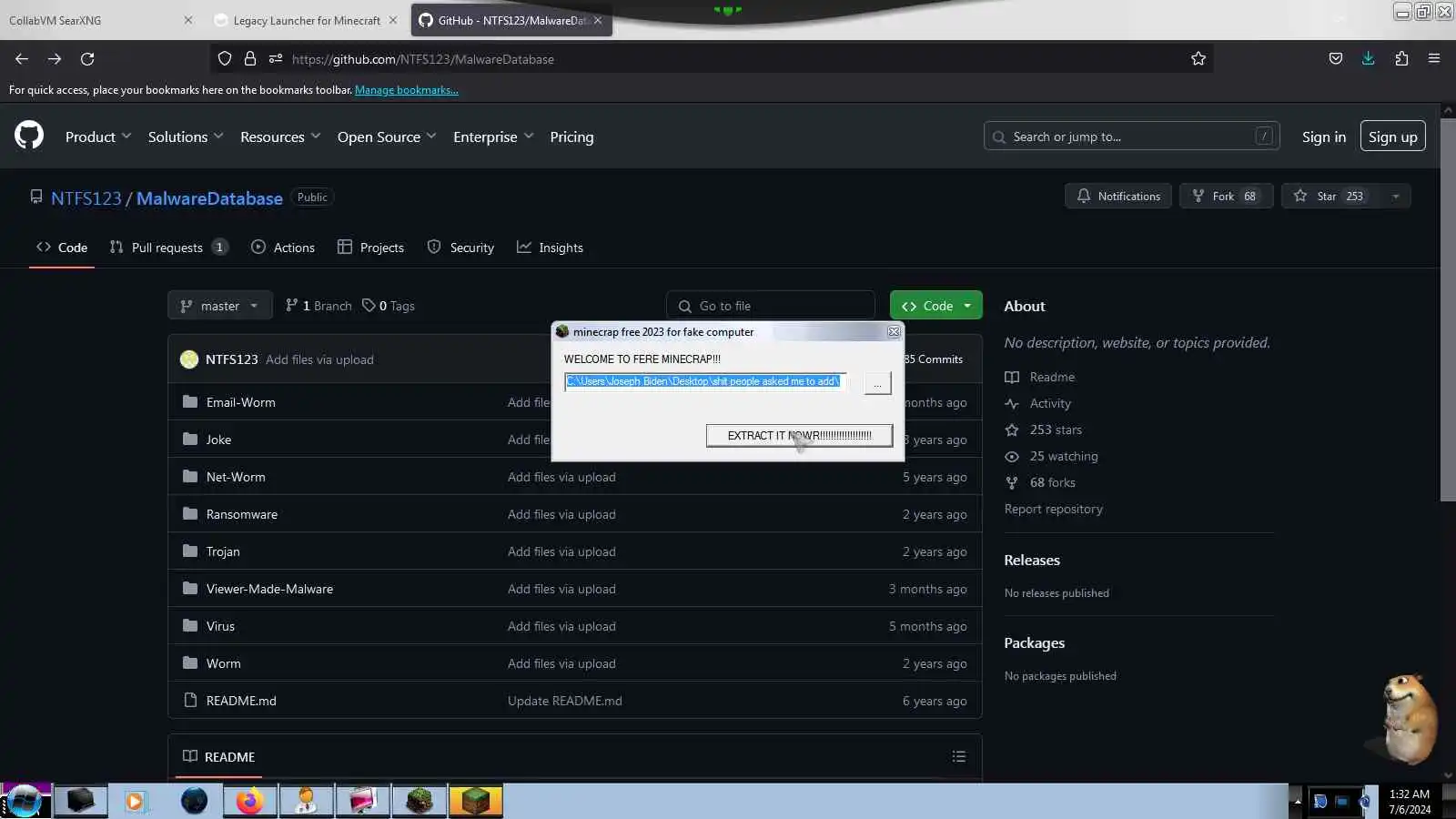
Task: Open the NTFS123 owner link in the repo title
Action: pos(86,198)
